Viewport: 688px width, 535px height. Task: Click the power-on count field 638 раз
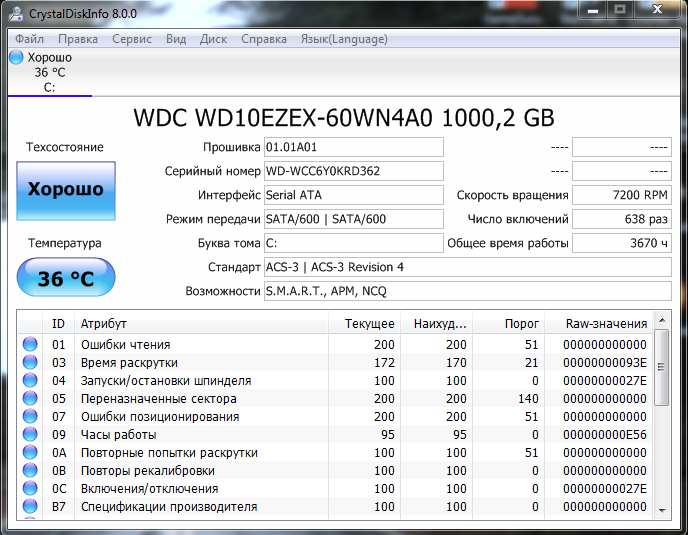click(622, 219)
